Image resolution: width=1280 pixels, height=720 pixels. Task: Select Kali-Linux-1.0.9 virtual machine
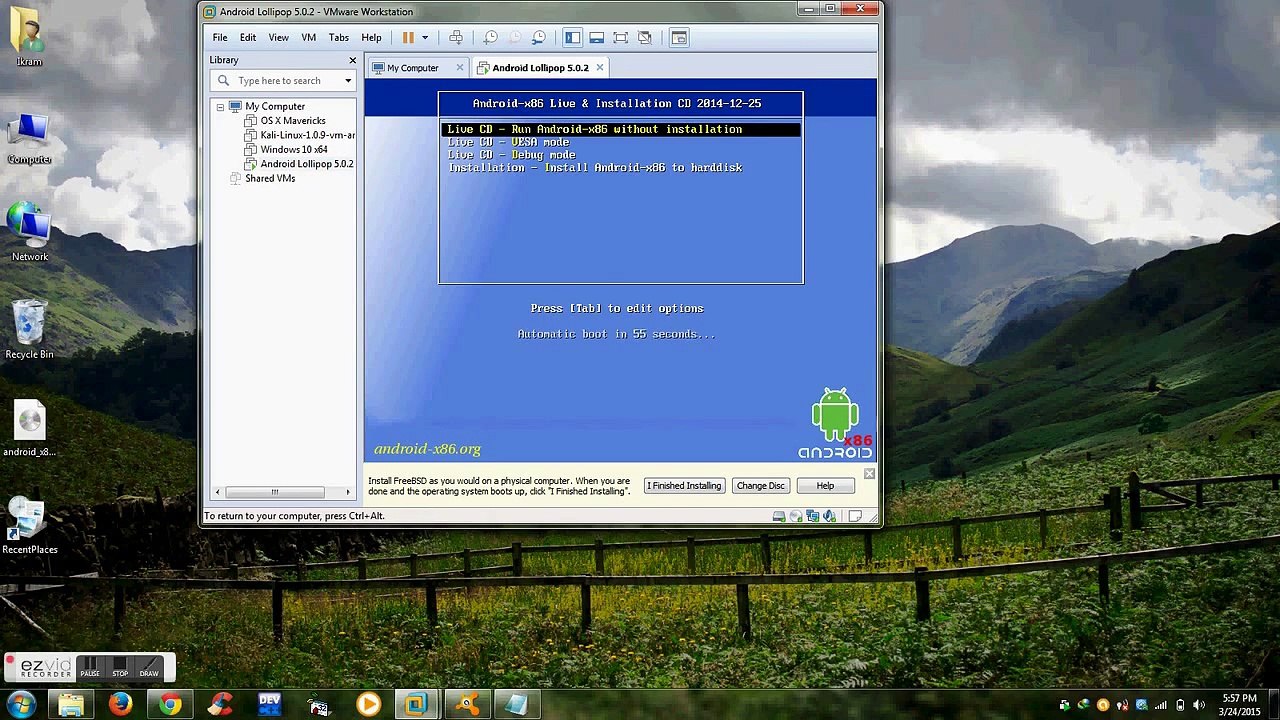click(x=300, y=135)
